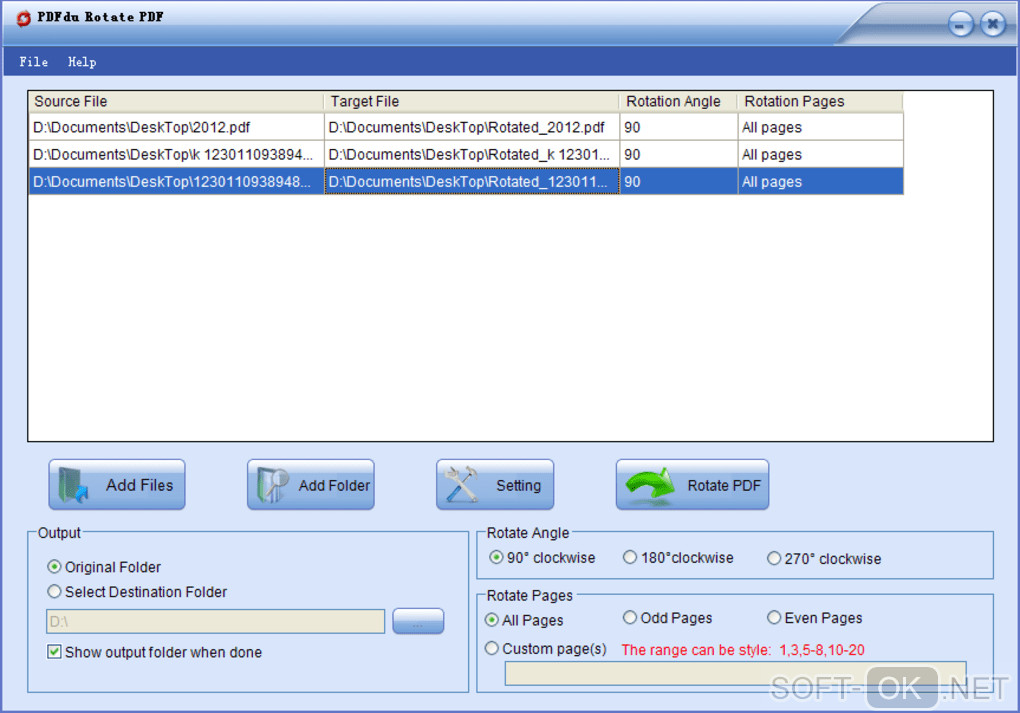Click 'All pages' cell in 2012.pdf row
Image resolution: width=1020 pixels, height=713 pixels.
coord(820,127)
